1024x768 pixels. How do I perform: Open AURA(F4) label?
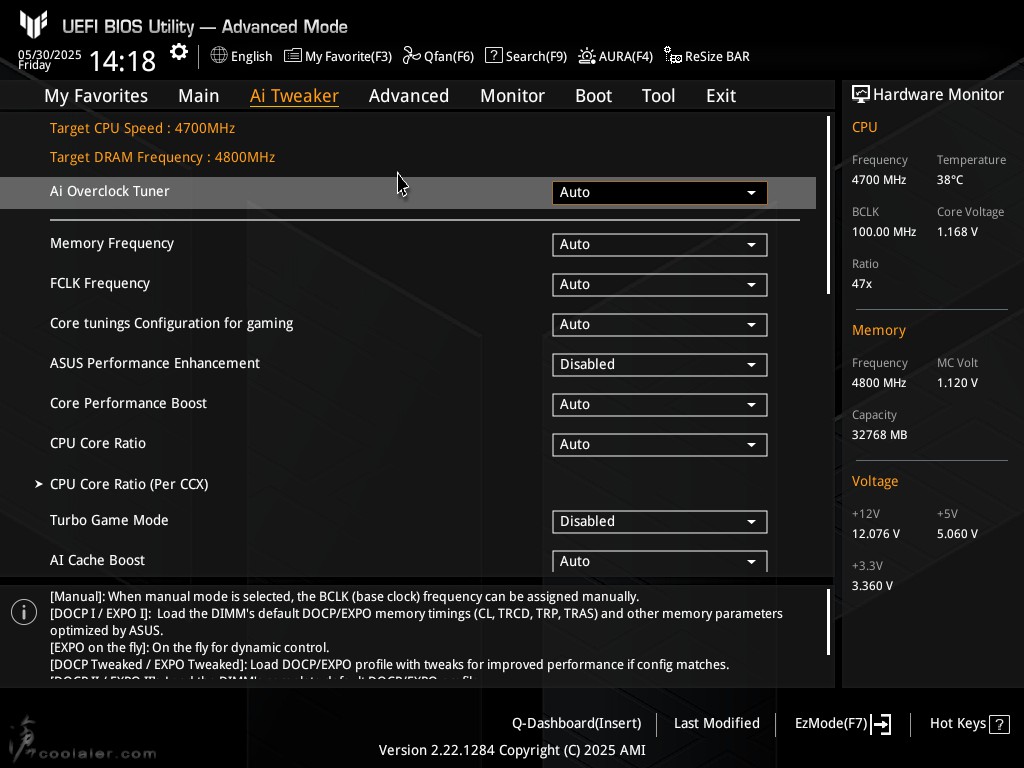click(626, 57)
